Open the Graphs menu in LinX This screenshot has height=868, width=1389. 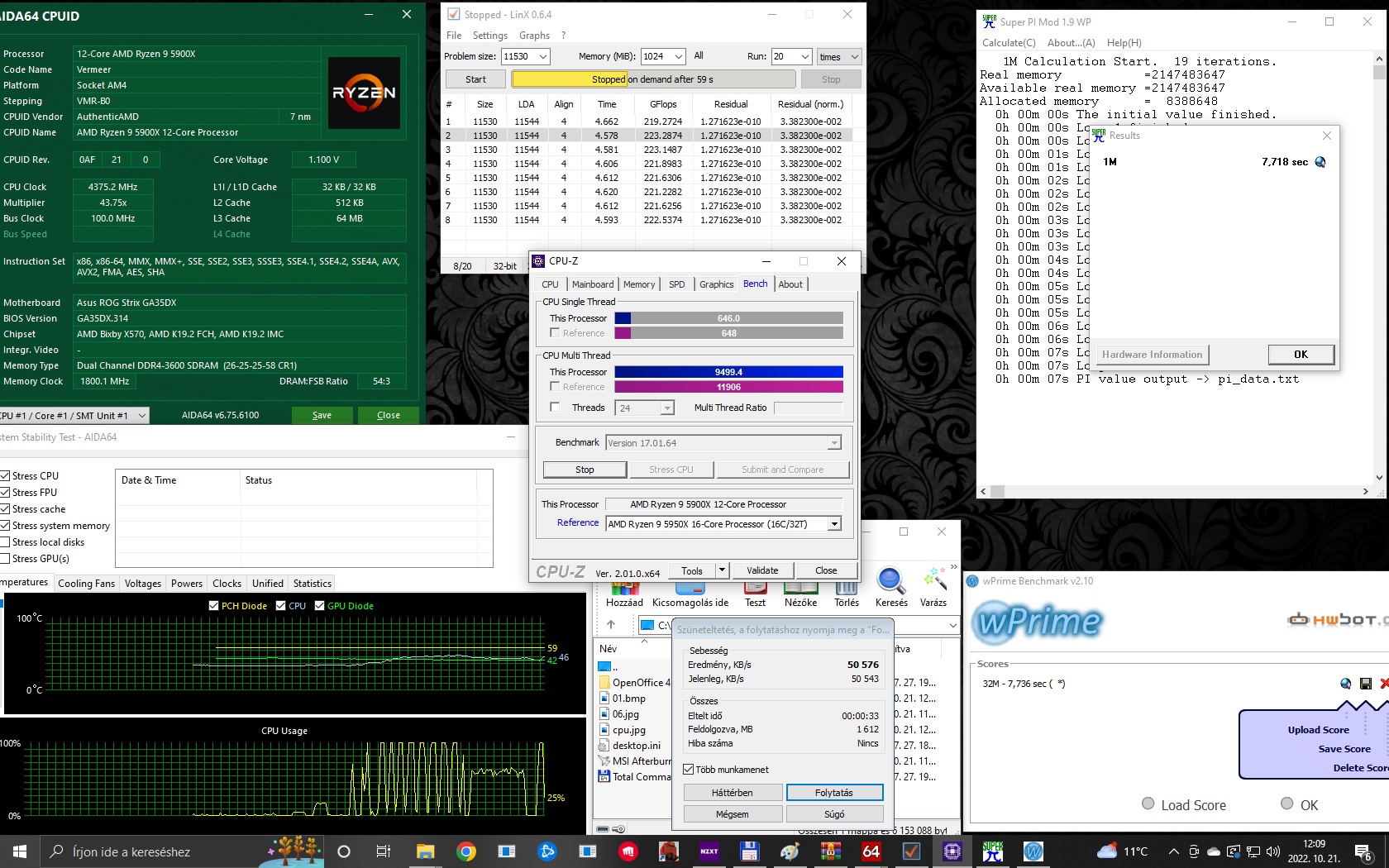(x=534, y=36)
